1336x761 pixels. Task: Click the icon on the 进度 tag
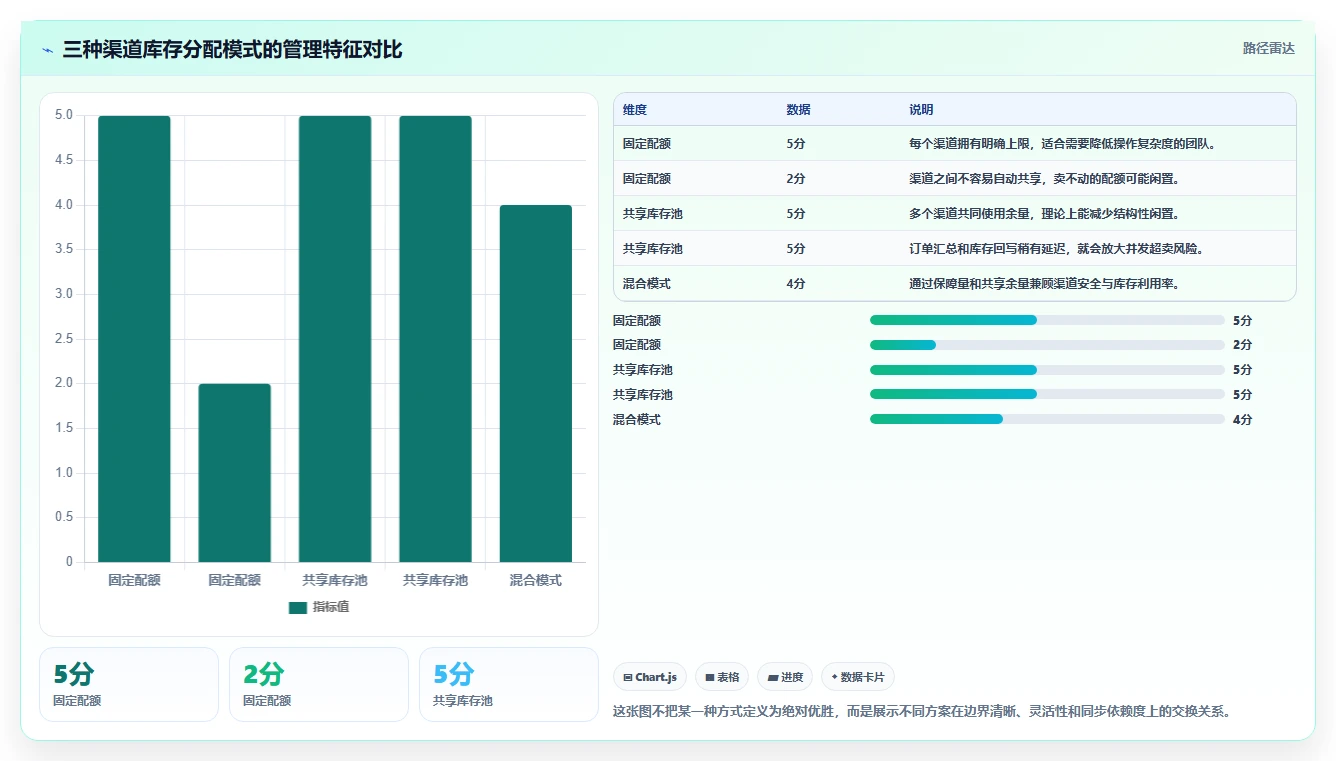(772, 677)
